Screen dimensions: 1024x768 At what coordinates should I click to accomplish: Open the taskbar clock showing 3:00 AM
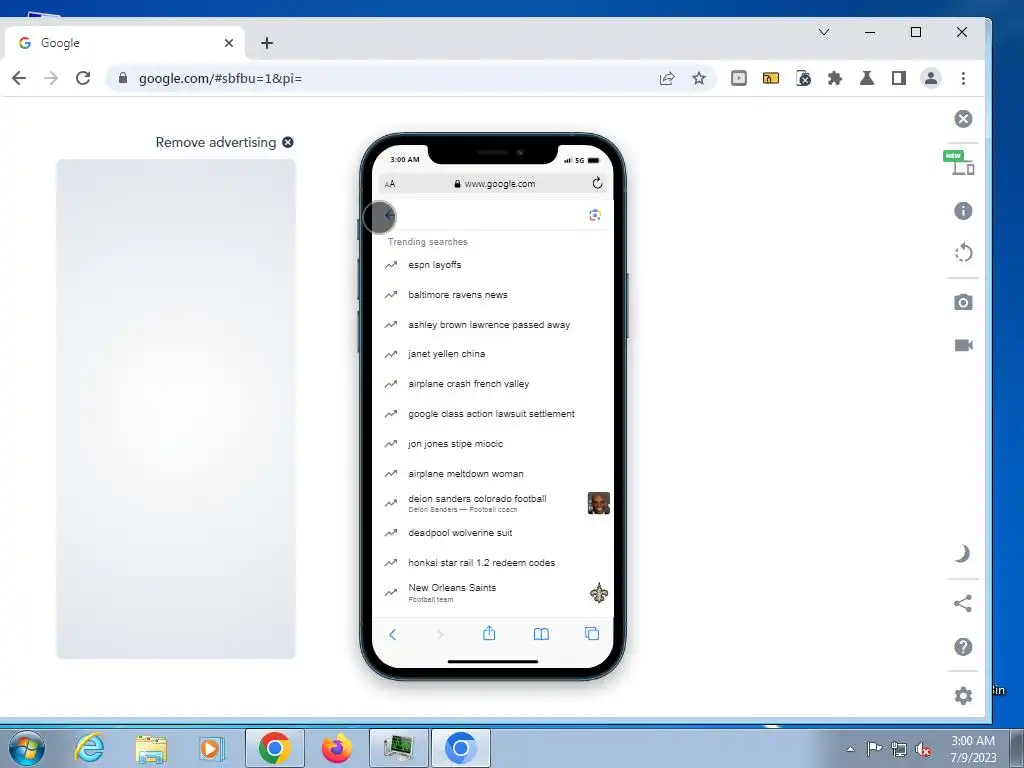click(973, 749)
